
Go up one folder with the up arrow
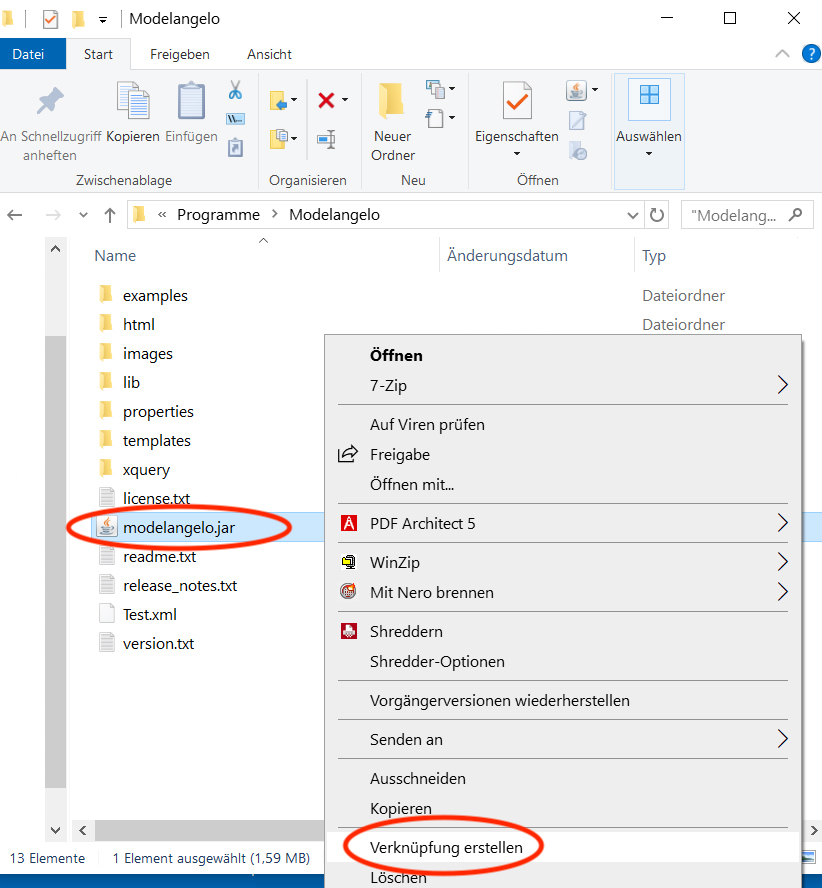[x=110, y=215]
